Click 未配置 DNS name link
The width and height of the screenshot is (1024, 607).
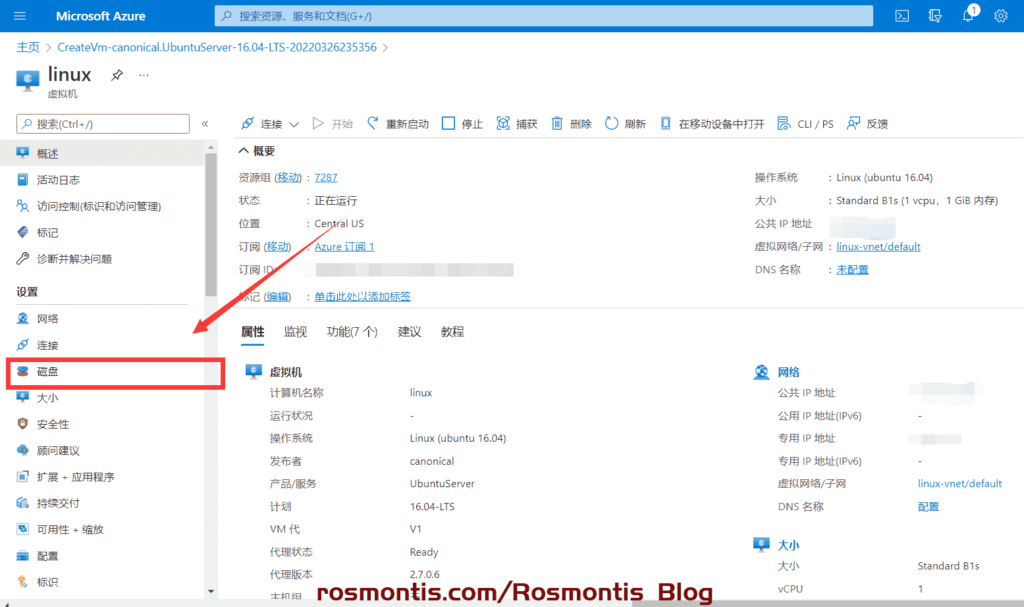[x=852, y=270]
